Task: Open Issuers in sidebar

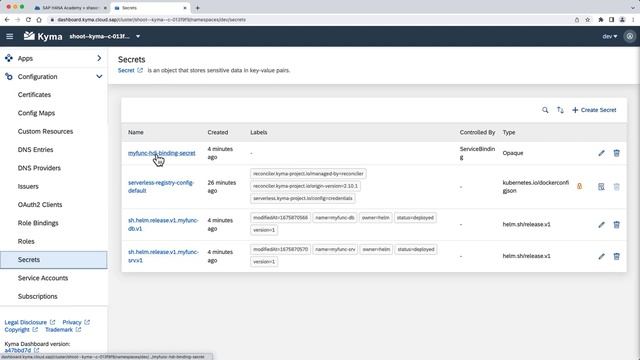Action: [x=28, y=187]
